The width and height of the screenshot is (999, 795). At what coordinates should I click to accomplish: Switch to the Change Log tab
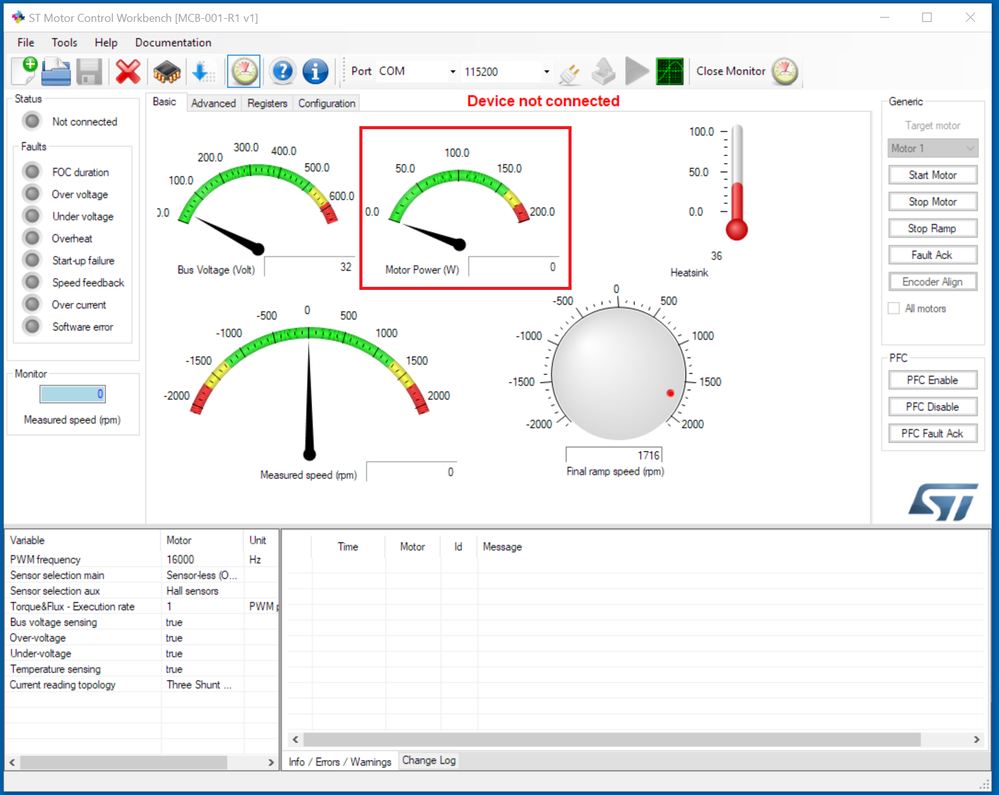point(429,761)
